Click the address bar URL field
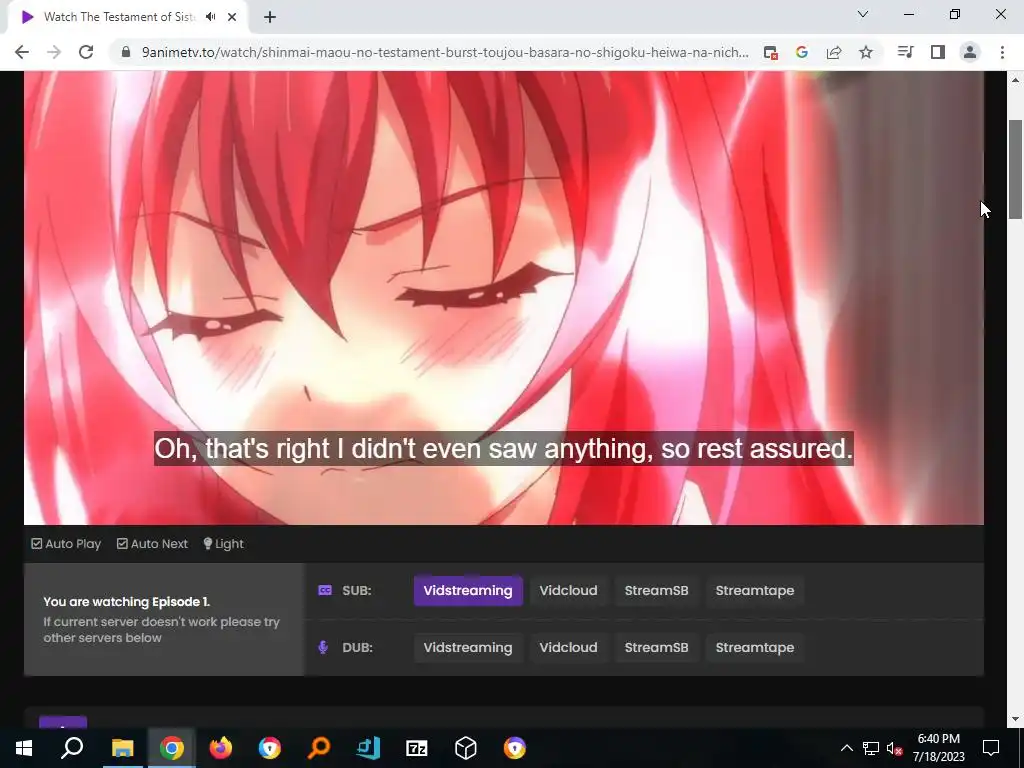The width and height of the screenshot is (1024, 768). (x=444, y=52)
